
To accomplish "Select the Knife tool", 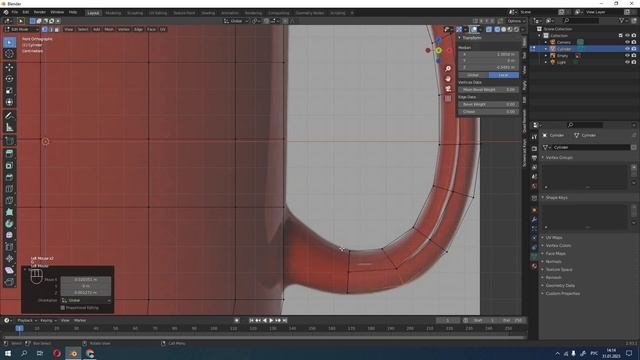I will tap(9, 200).
